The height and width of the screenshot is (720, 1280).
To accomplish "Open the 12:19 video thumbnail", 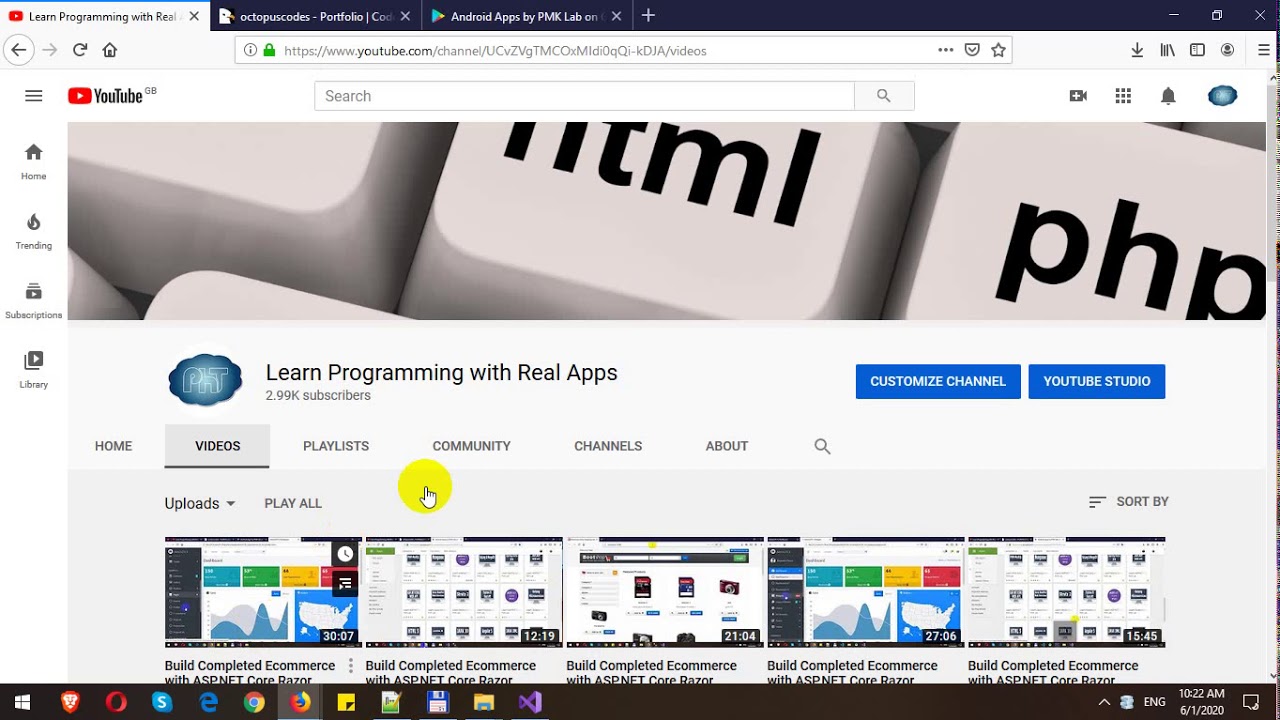I will [x=464, y=592].
